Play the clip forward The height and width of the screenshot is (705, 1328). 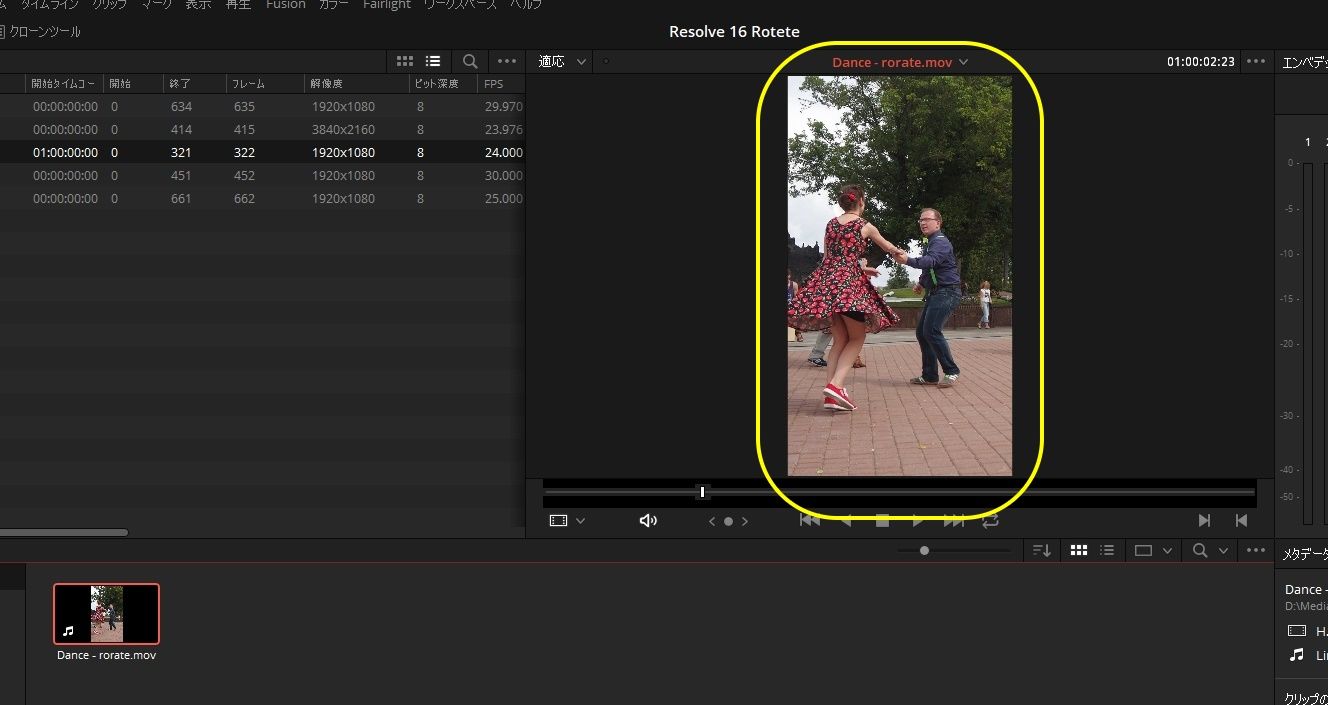click(918, 520)
